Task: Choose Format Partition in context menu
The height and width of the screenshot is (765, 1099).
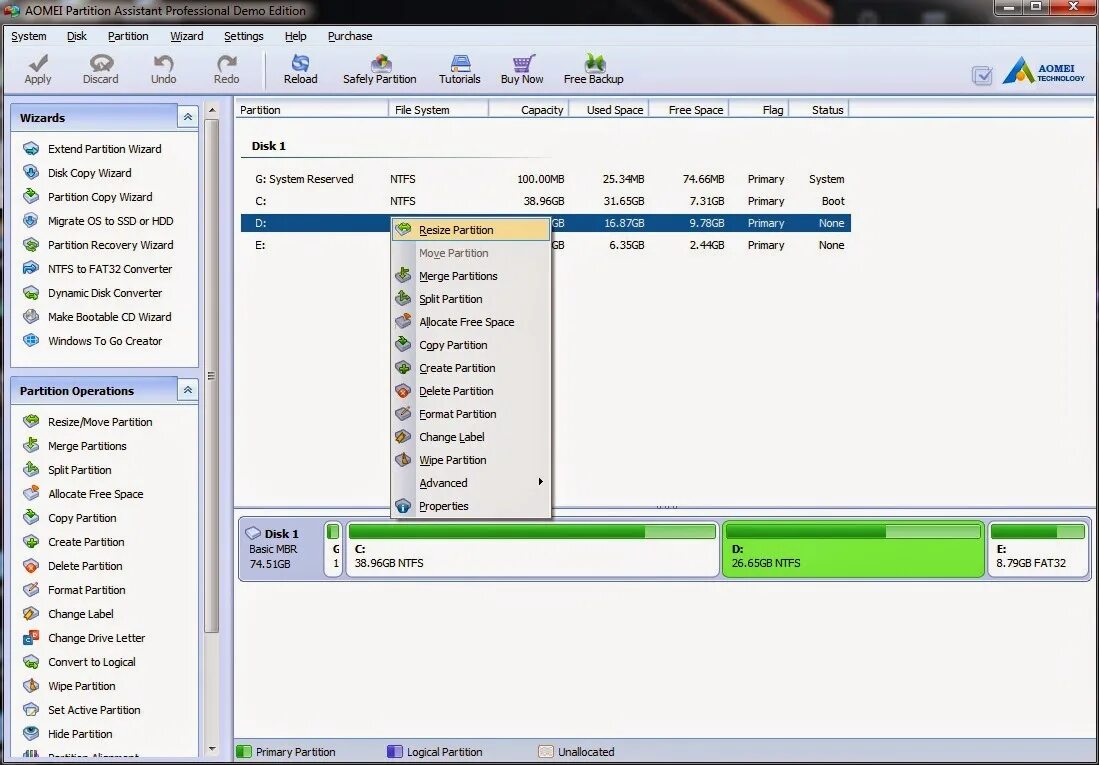Action: (470, 414)
